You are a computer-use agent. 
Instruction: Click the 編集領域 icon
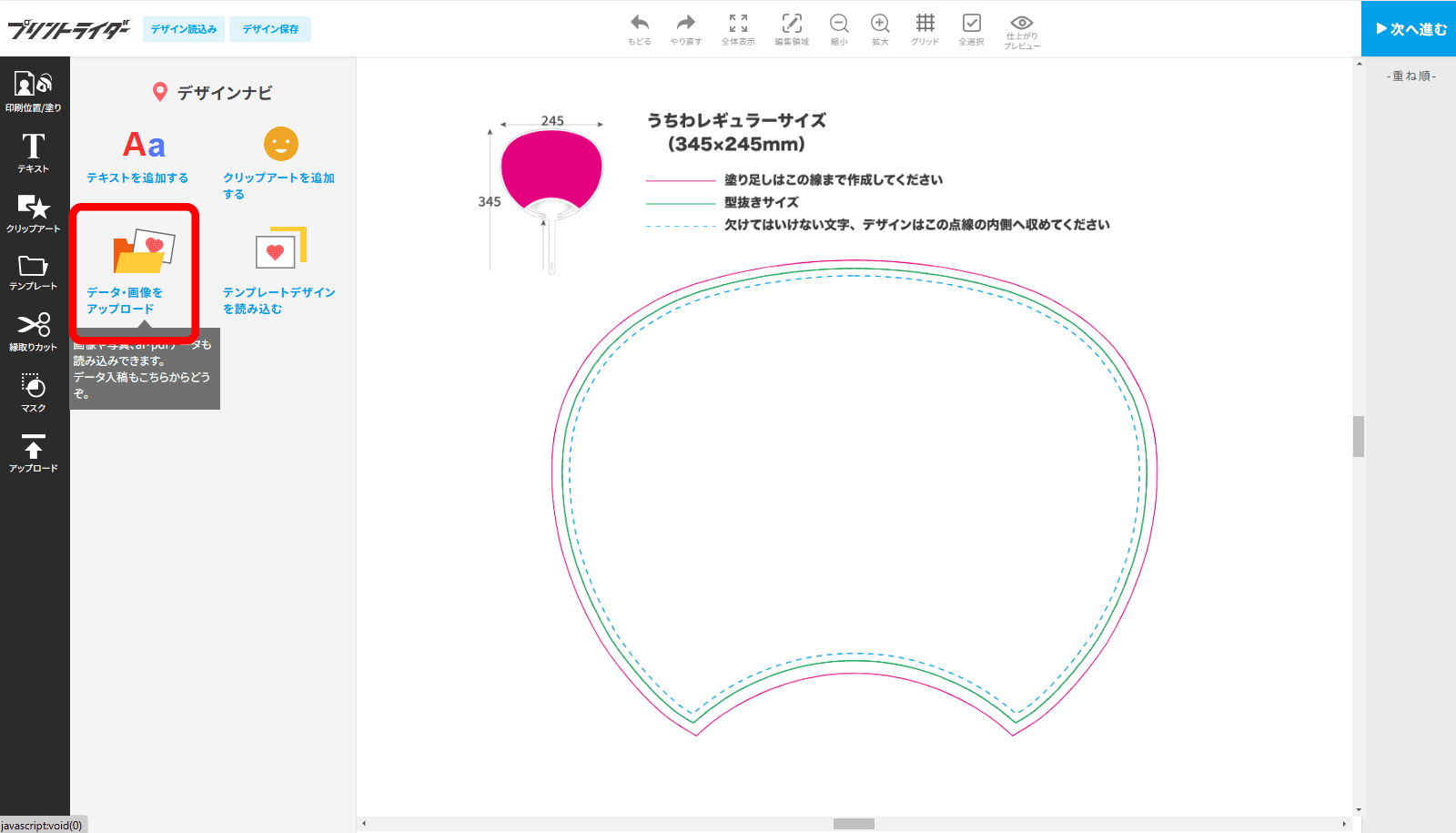(792, 29)
